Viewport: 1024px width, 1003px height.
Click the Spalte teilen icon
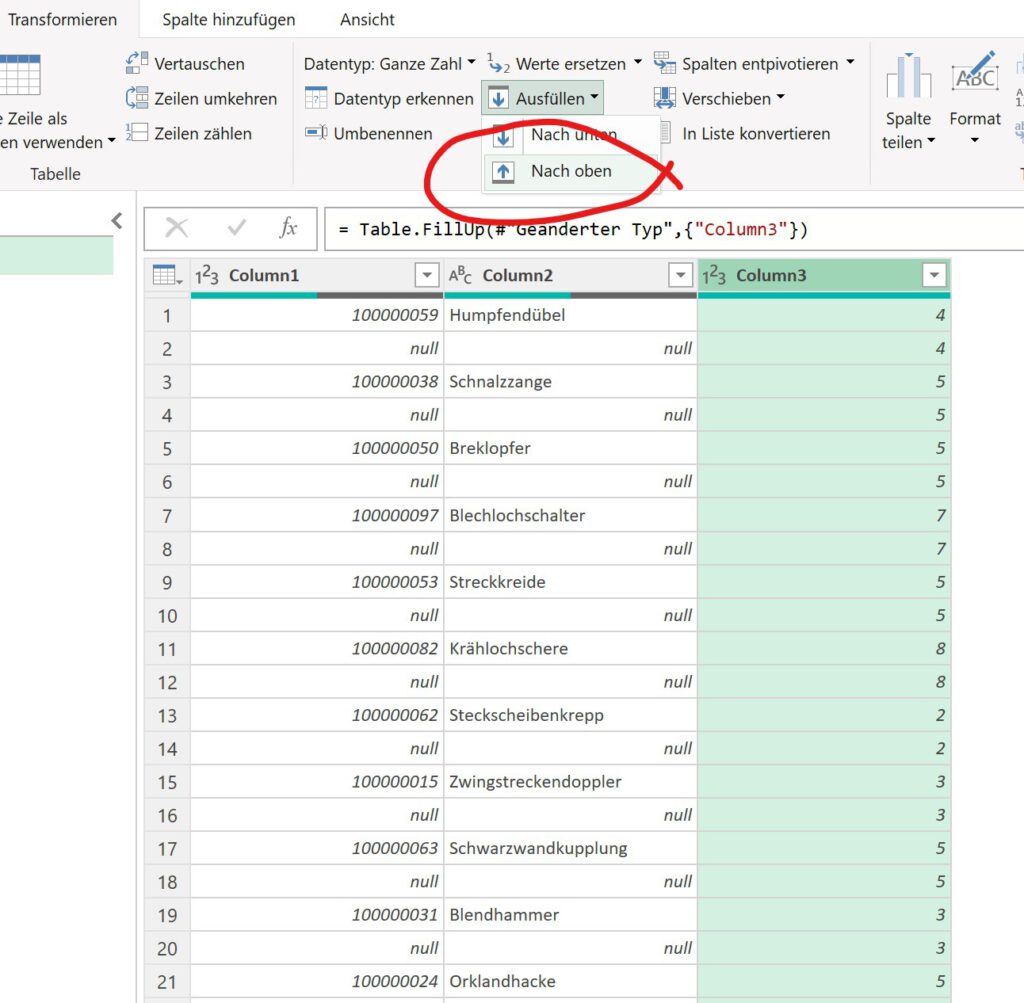coord(908,78)
